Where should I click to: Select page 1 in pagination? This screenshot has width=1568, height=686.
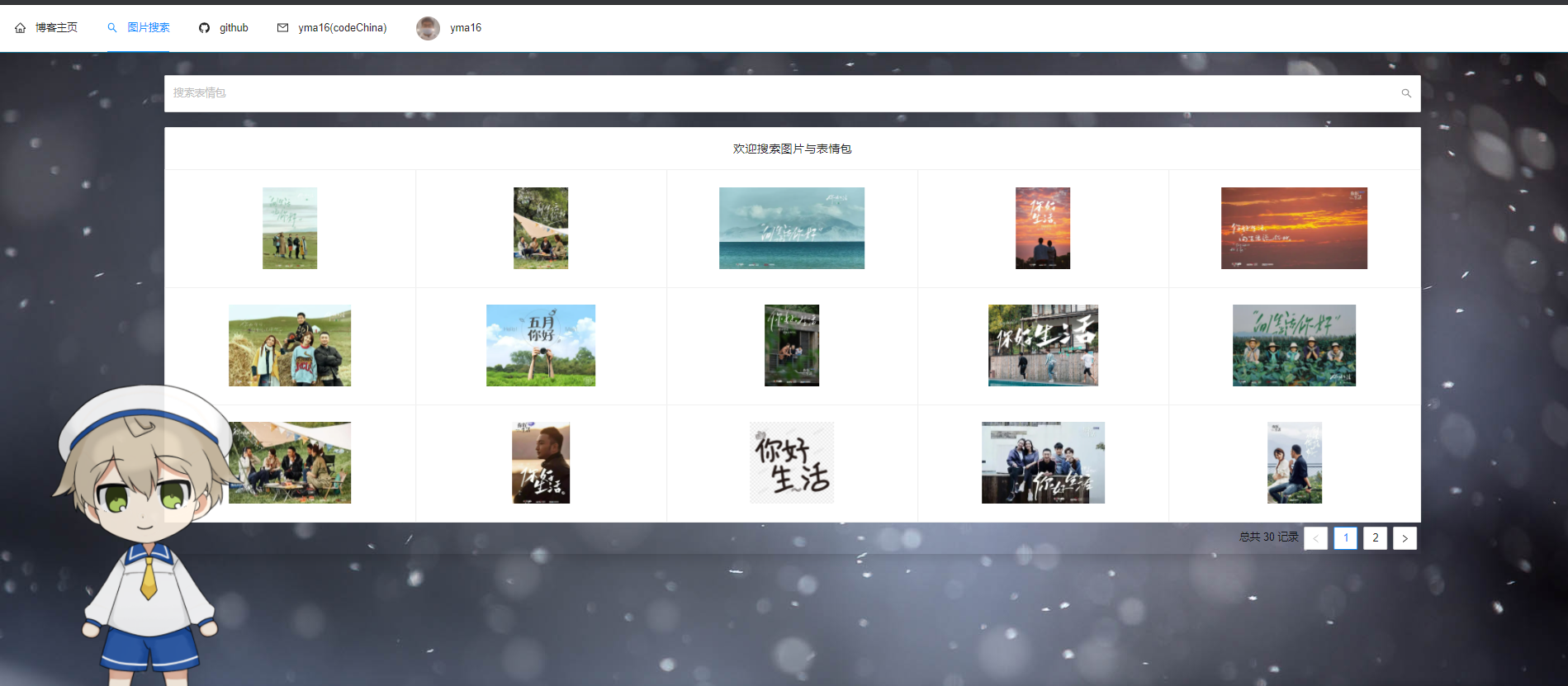point(1345,538)
